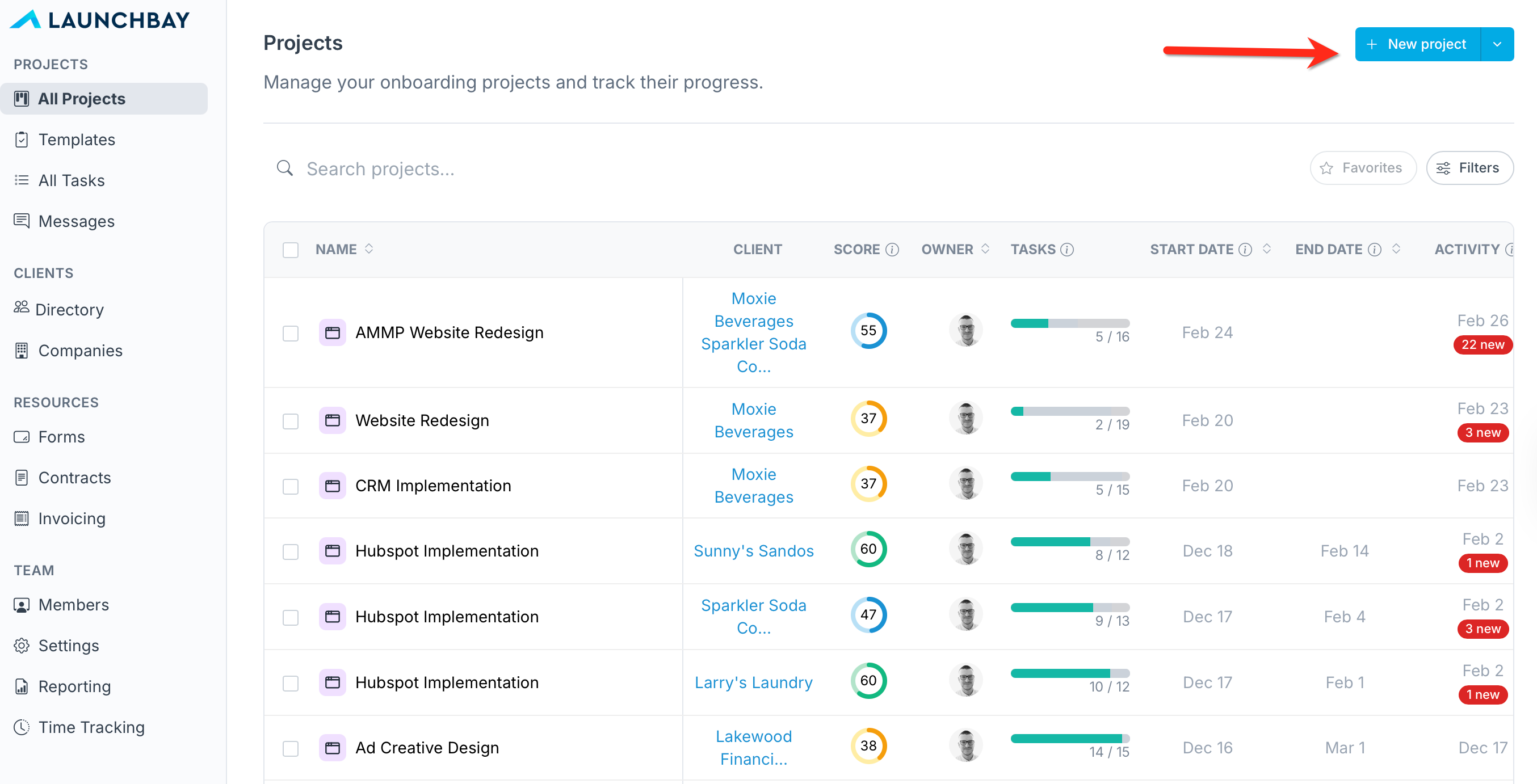Click the End Date info icon
The image size is (1537, 784).
1375,249
